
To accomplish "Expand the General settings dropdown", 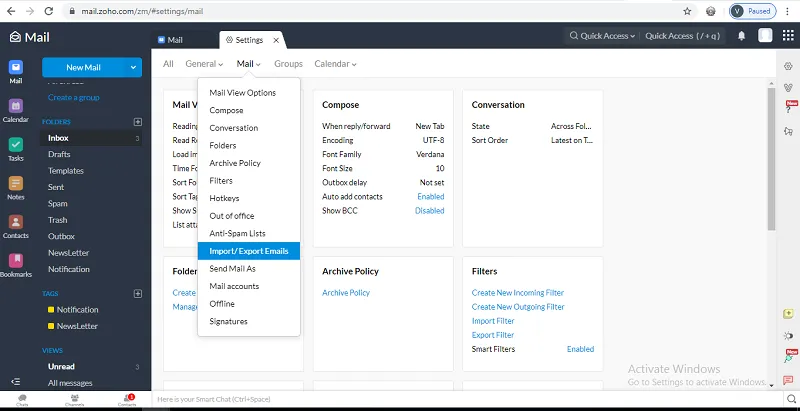I will [204, 64].
